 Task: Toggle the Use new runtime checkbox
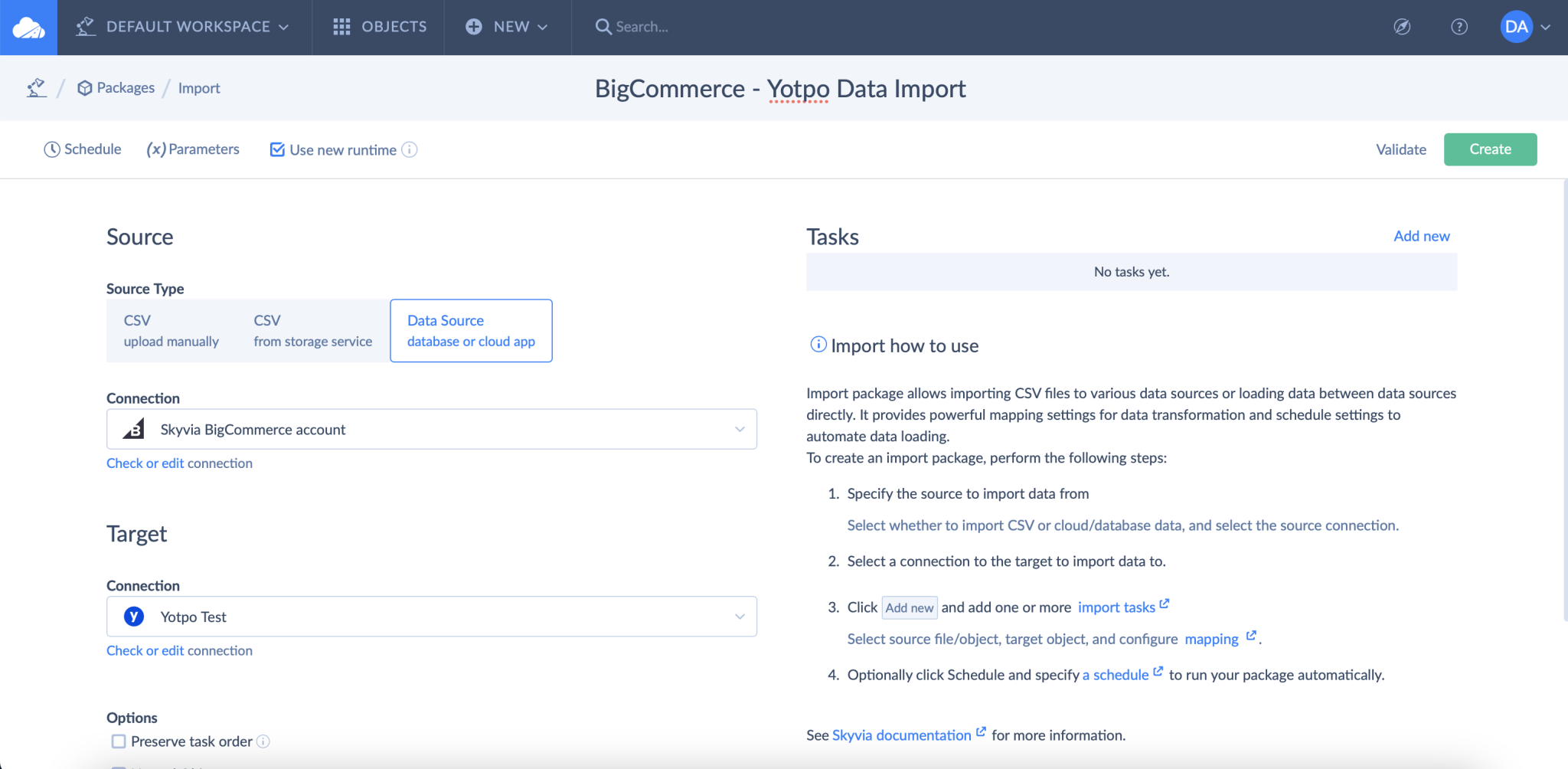click(x=277, y=149)
